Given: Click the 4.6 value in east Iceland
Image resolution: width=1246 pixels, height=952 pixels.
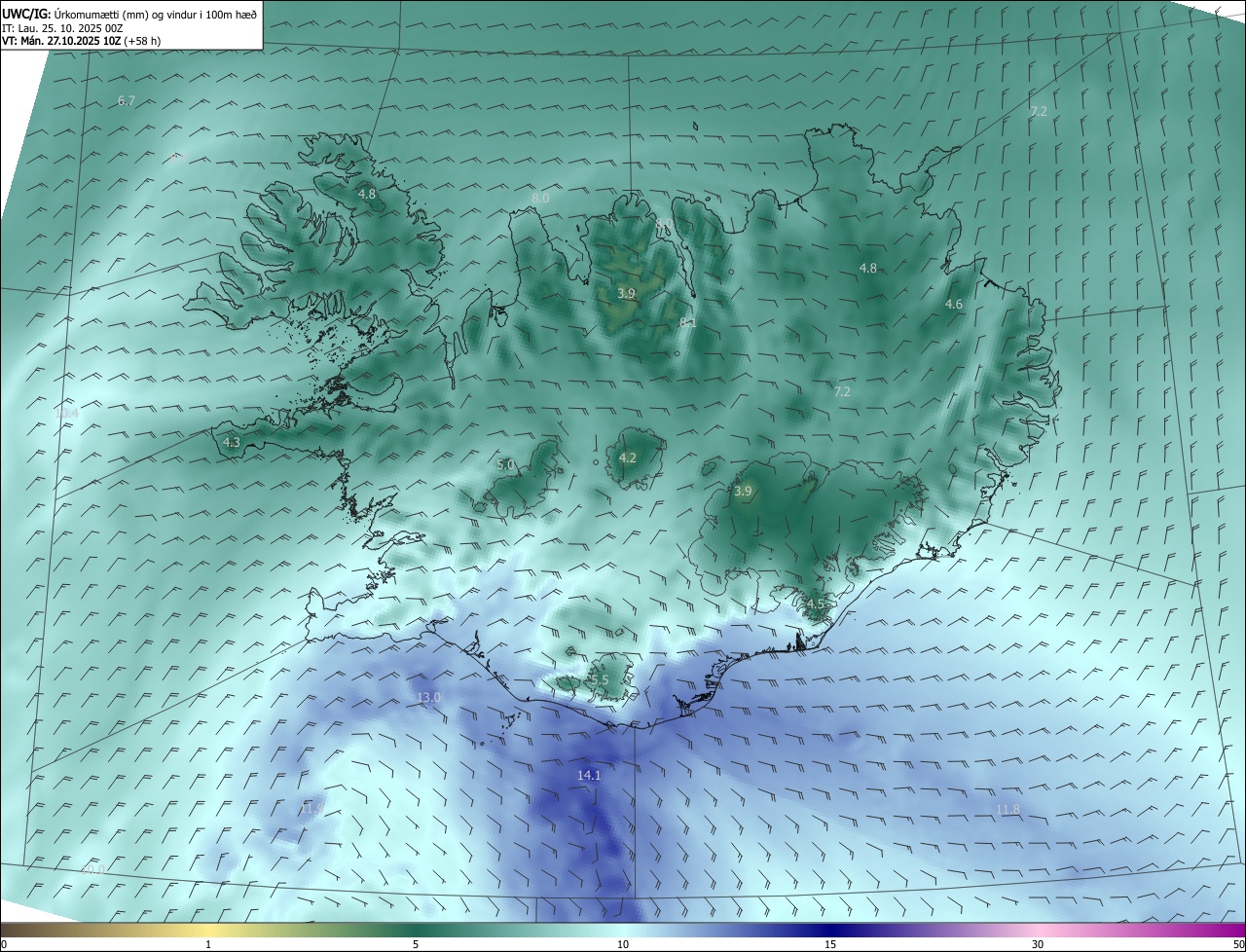Looking at the screenshot, I should pyautogui.click(x=954, y=305).
